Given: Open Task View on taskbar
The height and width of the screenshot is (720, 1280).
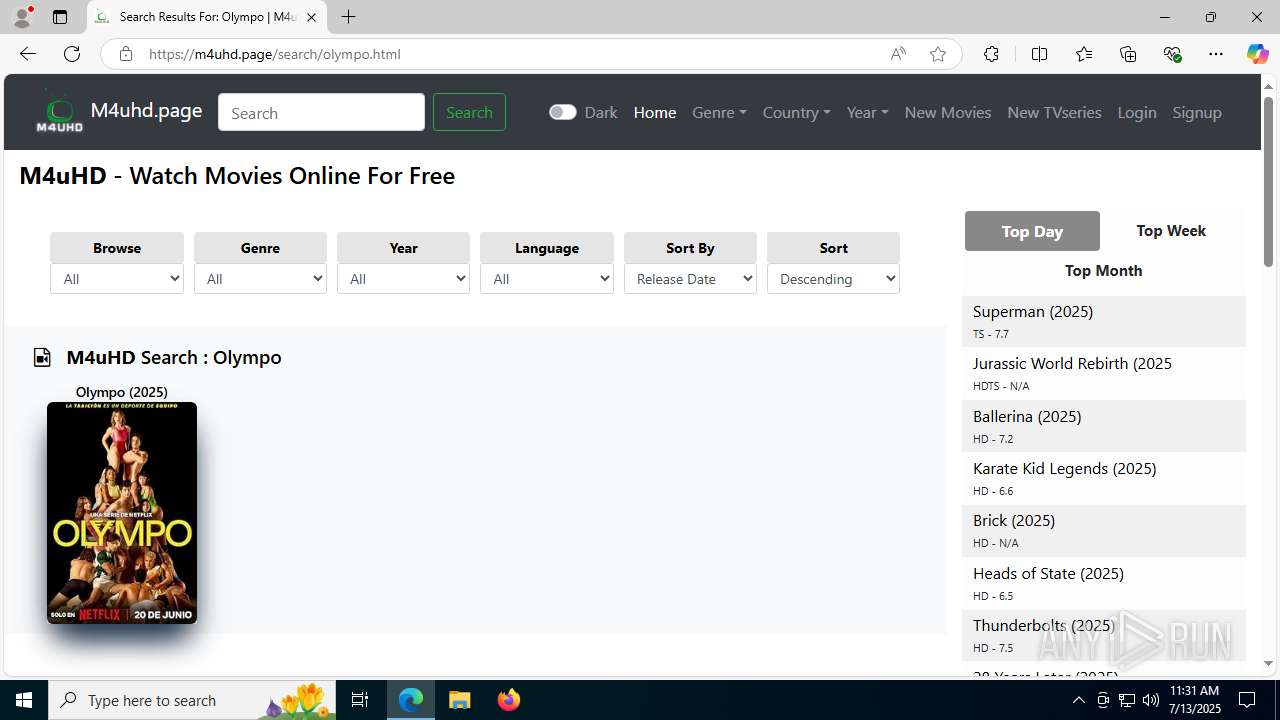Looking at the screenshot, I should pyautogui.click(x=360, y=700).
